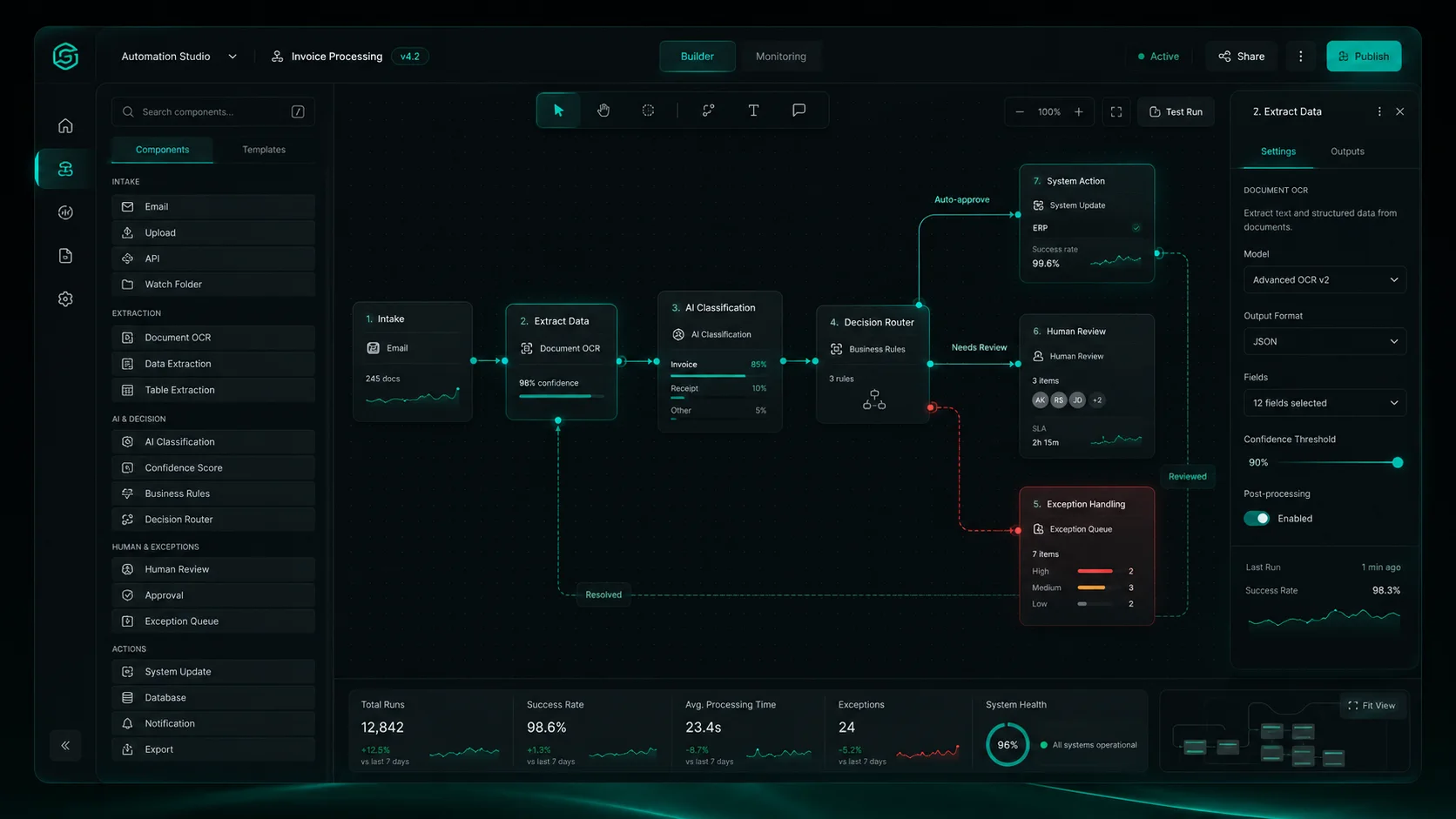The width and height of the screenshot is (1456, 819).
Task: Click the Reviewed connection label
Action: (1188, 476)
